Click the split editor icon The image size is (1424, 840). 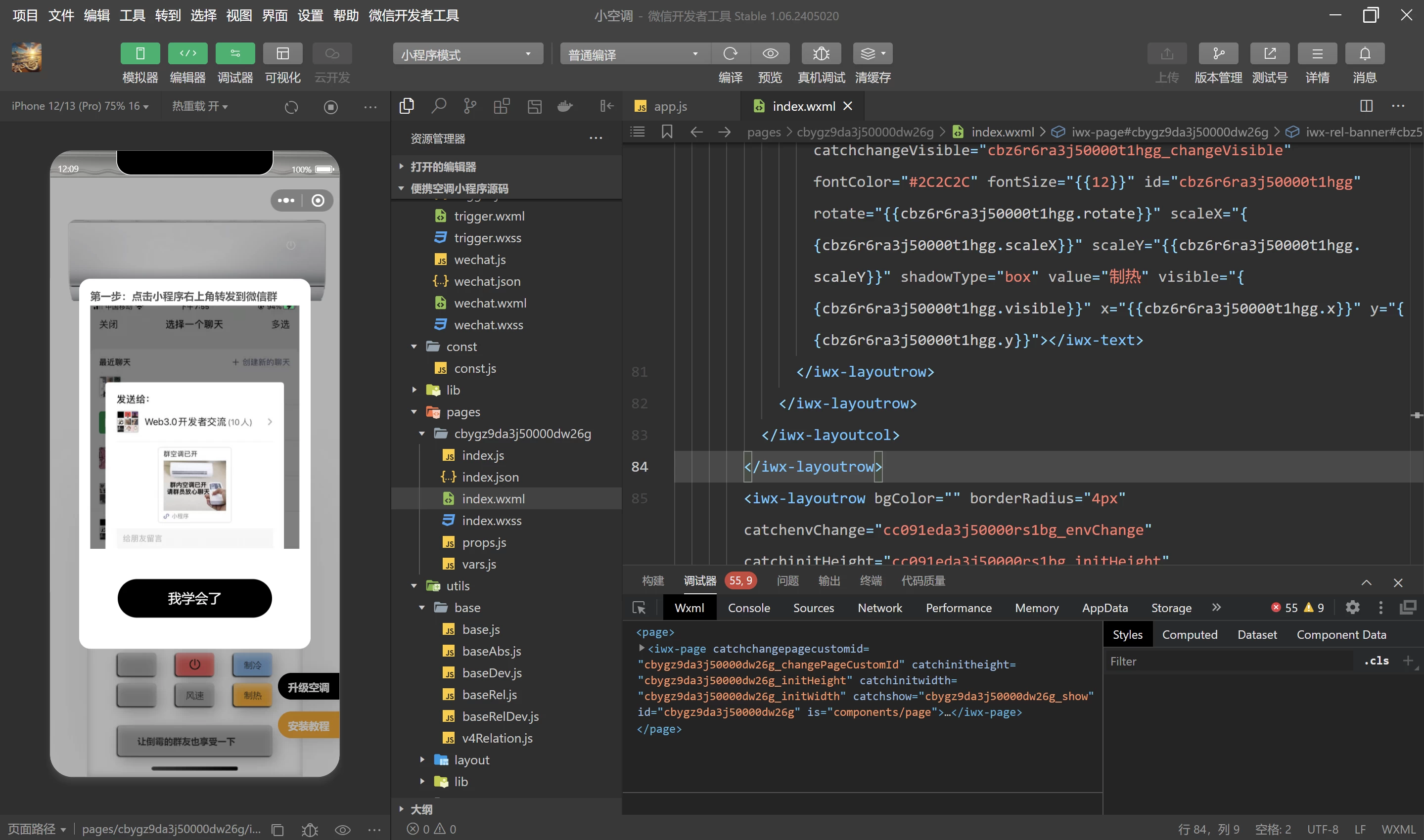pyautogui.click(x=1366, y=106)
